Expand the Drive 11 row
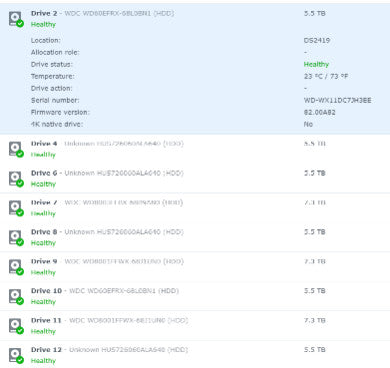The image size is (390, 368). pos(195,325)
